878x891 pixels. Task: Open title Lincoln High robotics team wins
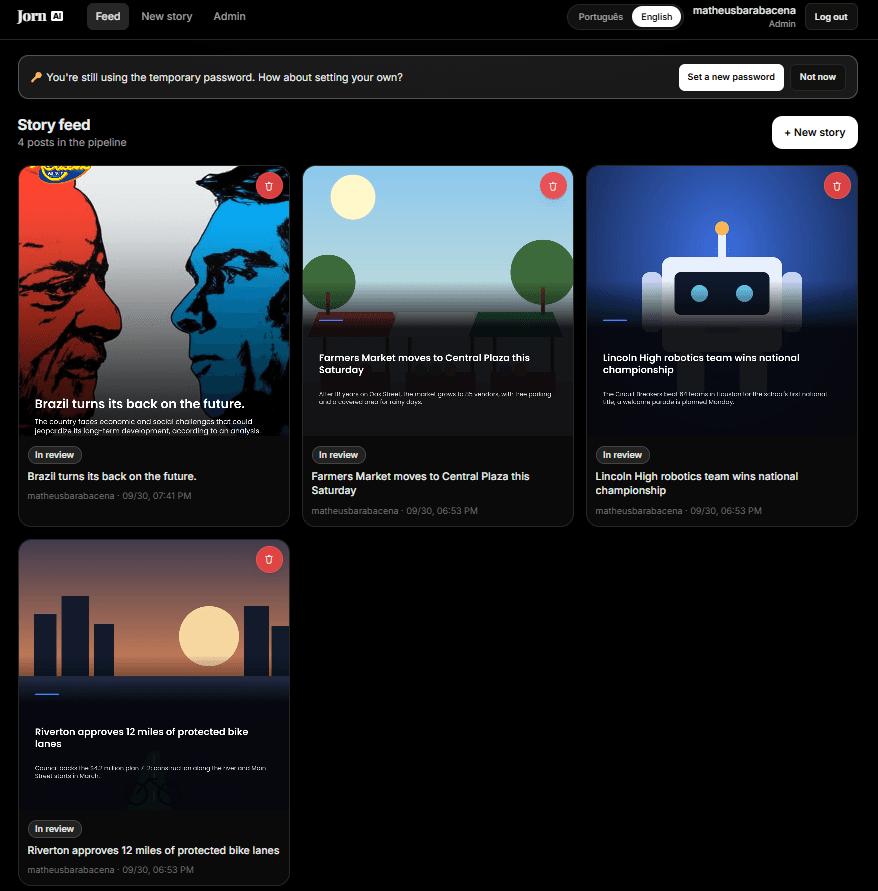(697, 484)
